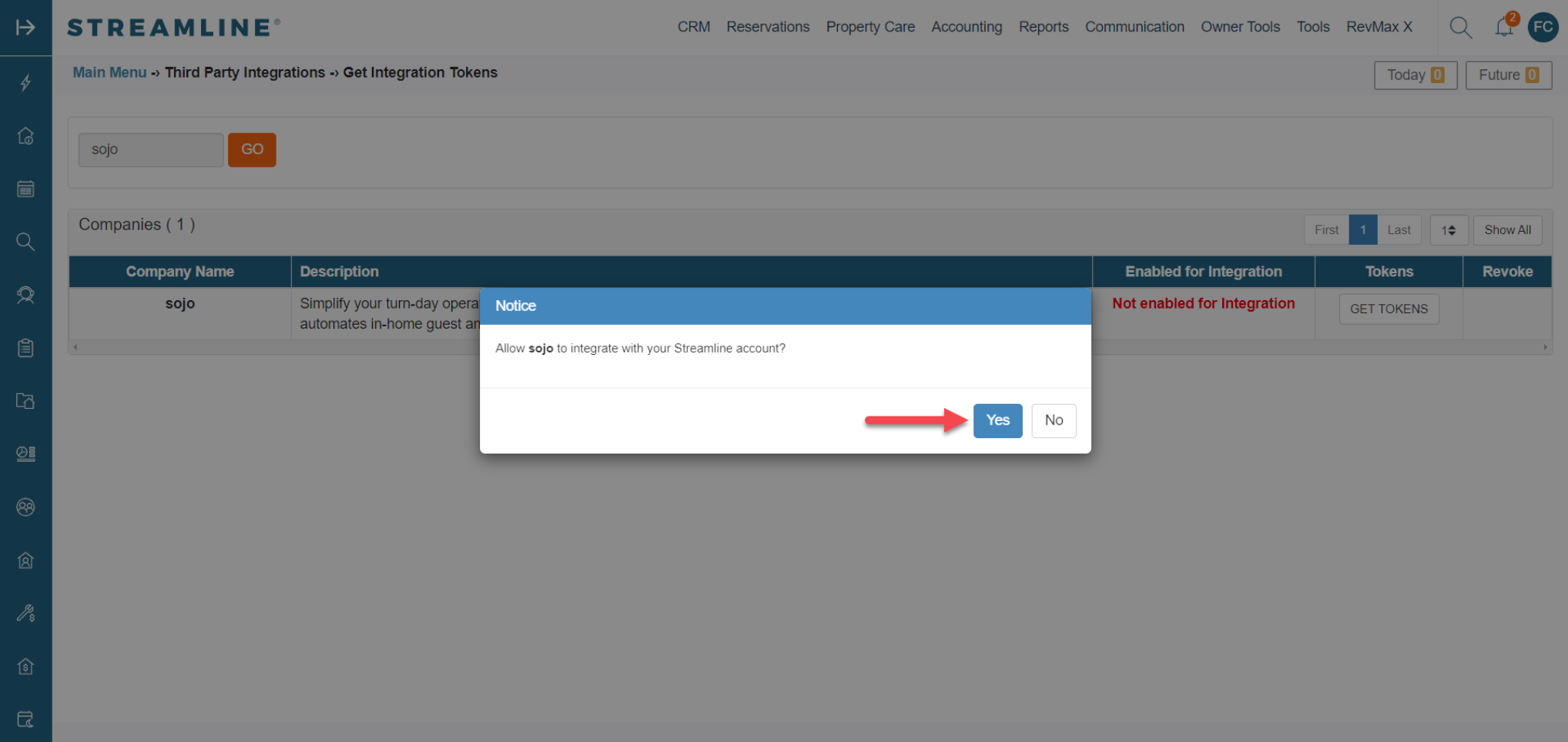This screenshot has height=742, width=1568.
Task: Open the house info sidebar icon
Action: pyautogui.click(x=25, y=136)
